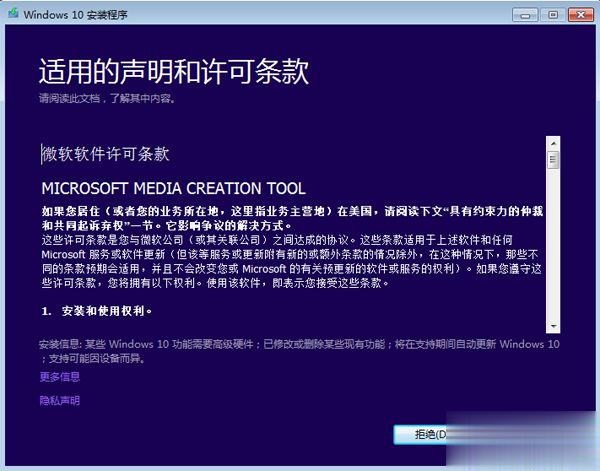Screen dimensions: 600x471
Task: Click the '1. 安装和使用权利。' section heading
Action: click(x=96, y=311)
